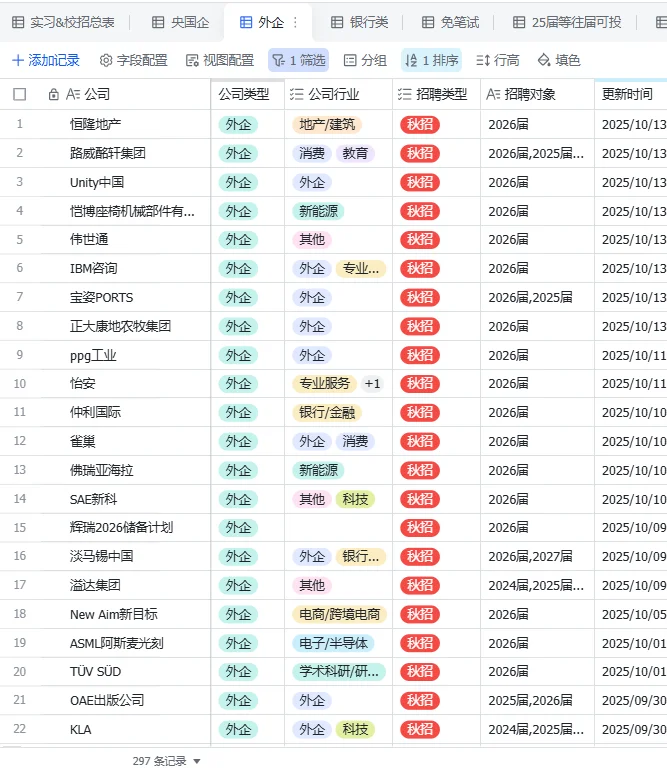This screenshot has width=667, height=768.
Task: Click the table icon on 实习&校招总表 tab
Action: [18, 23]
